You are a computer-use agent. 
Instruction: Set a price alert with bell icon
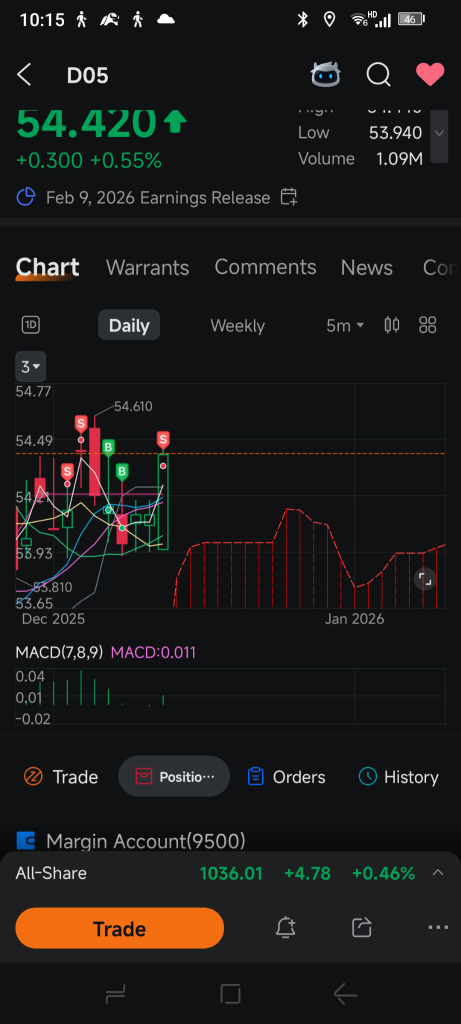click(x=285, y=927)
